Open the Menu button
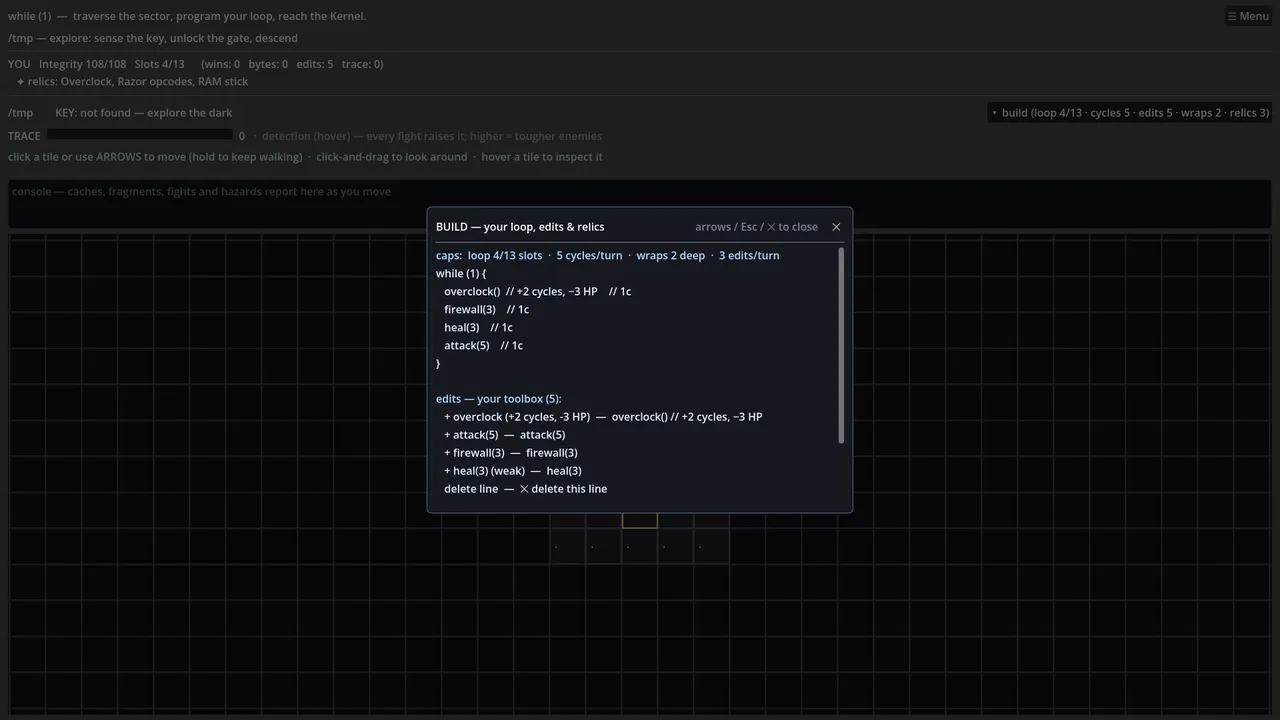Image resolution: width=1280 pixels, height=720 pixels. click(x=1248, y=16)
